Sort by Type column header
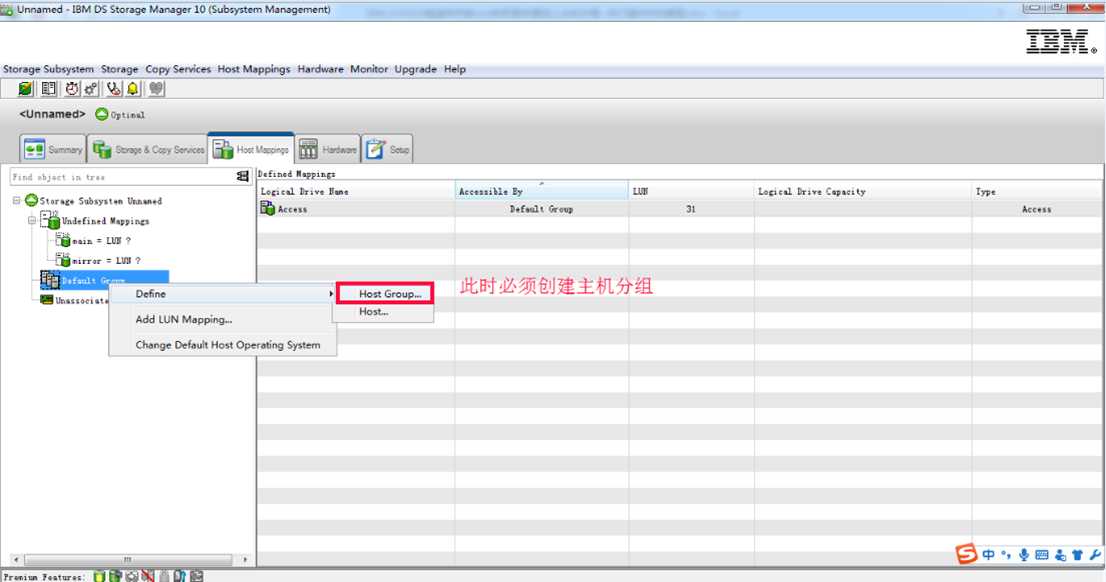The width and height of the screenshot is (1106, 582). [x=1037, y=191]
